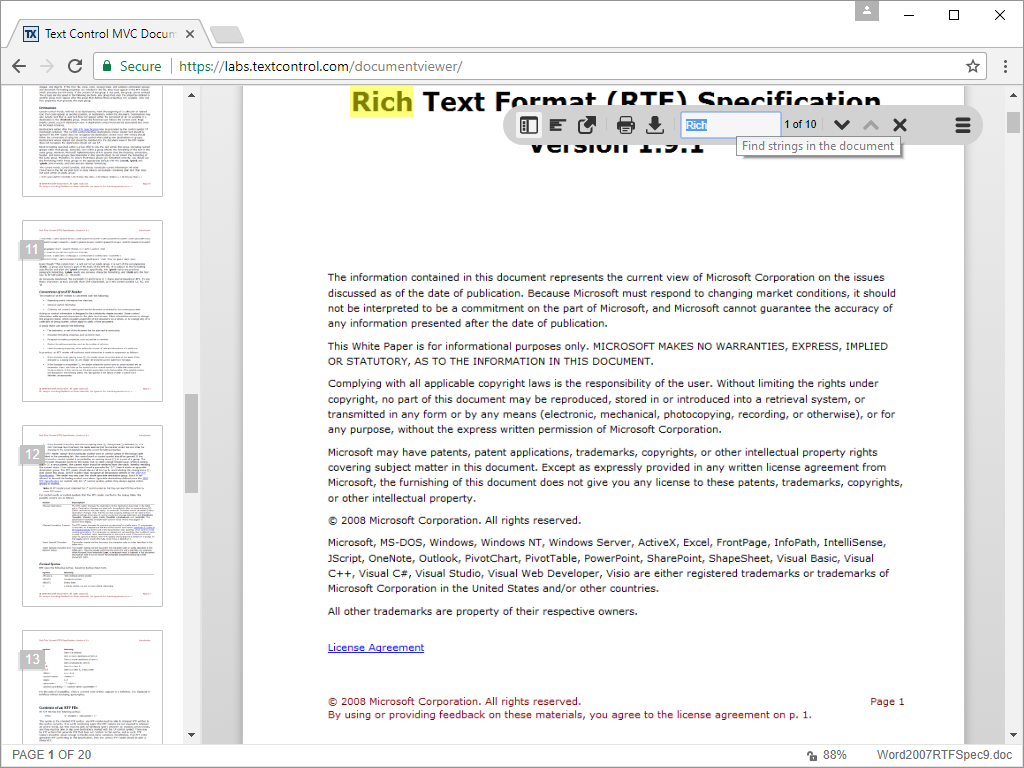
Task: Click the "Page 1" footer label
Action: tap(887, 701)
